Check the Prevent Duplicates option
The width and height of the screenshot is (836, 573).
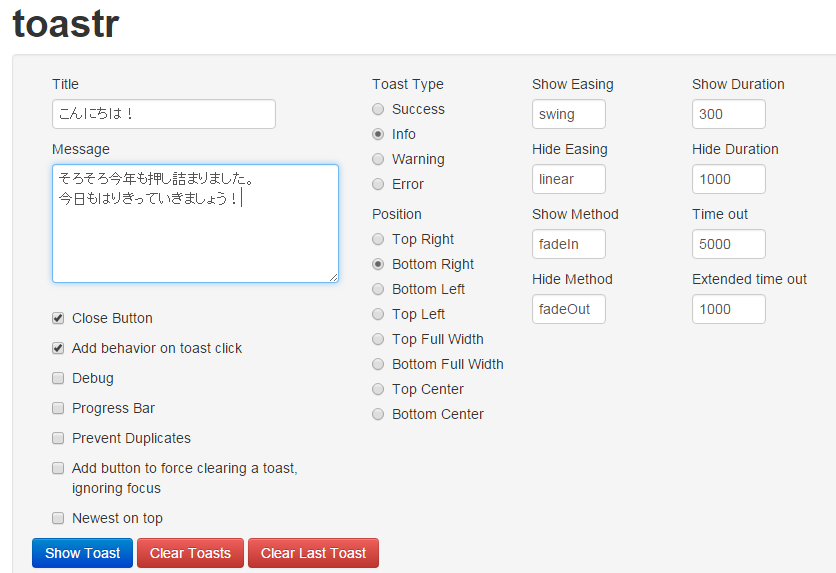coord(58,438)
